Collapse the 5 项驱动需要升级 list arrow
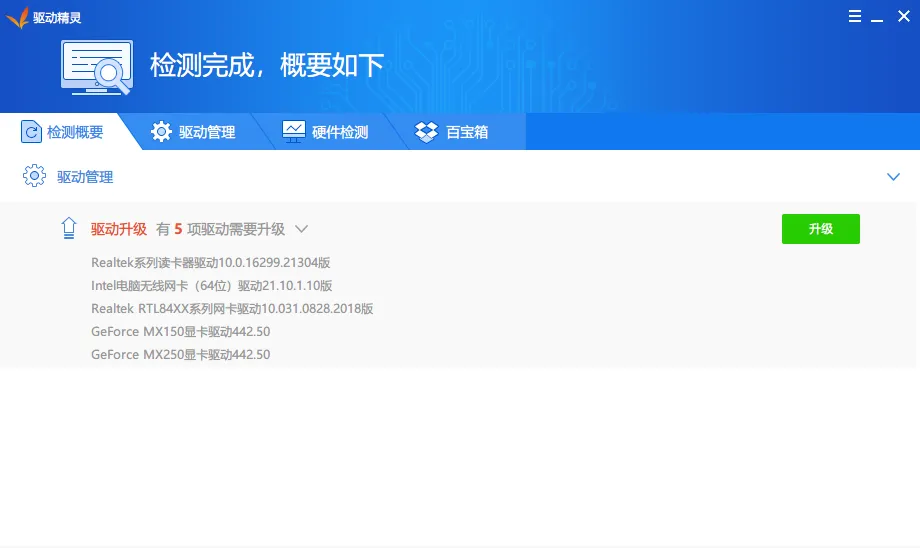 [x=302, y=229]
